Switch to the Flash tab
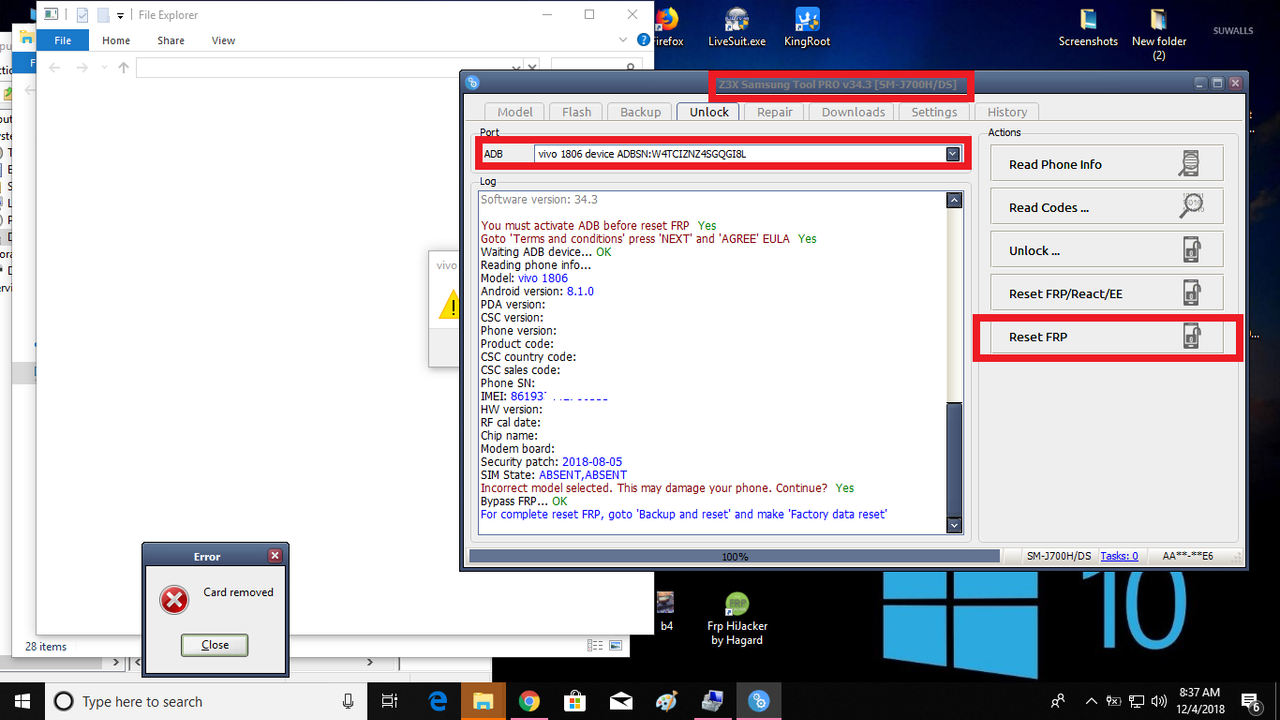The height and width of the screenshot is (720, 1280). [x=576, y=112]
